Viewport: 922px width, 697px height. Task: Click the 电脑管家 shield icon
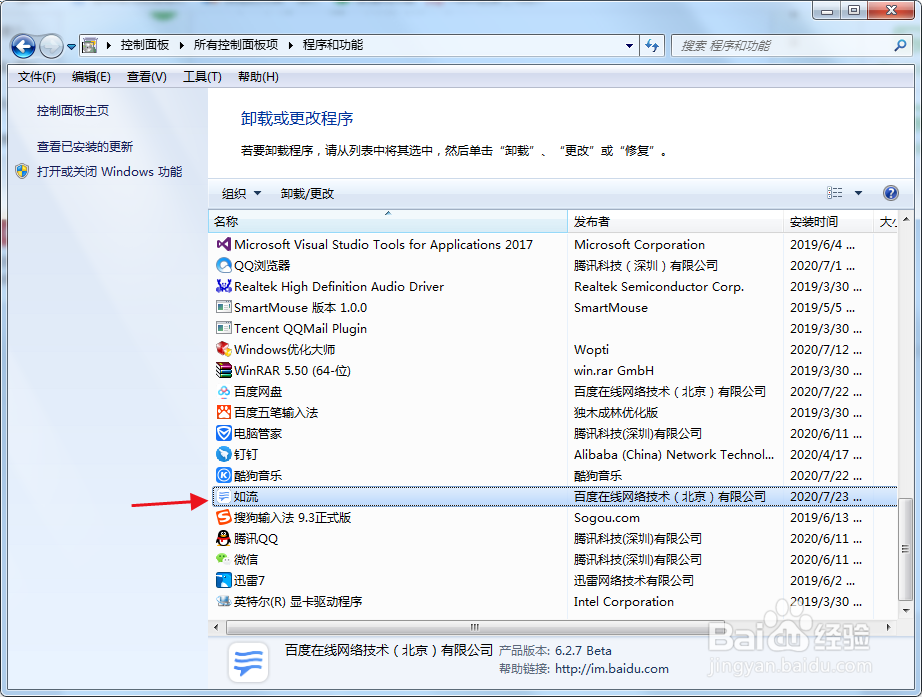(223, 433)
